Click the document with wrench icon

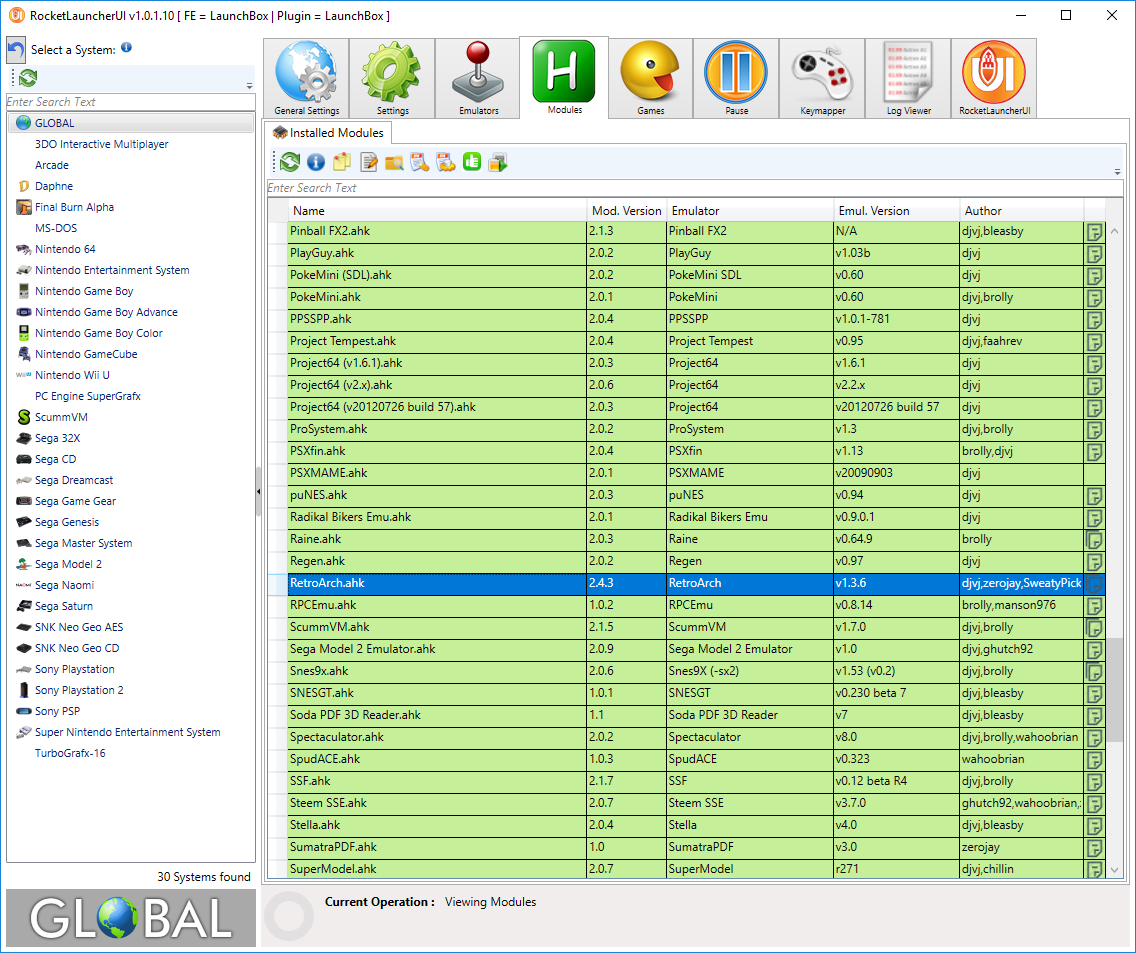pyautogui.click(x=420, y=162)
